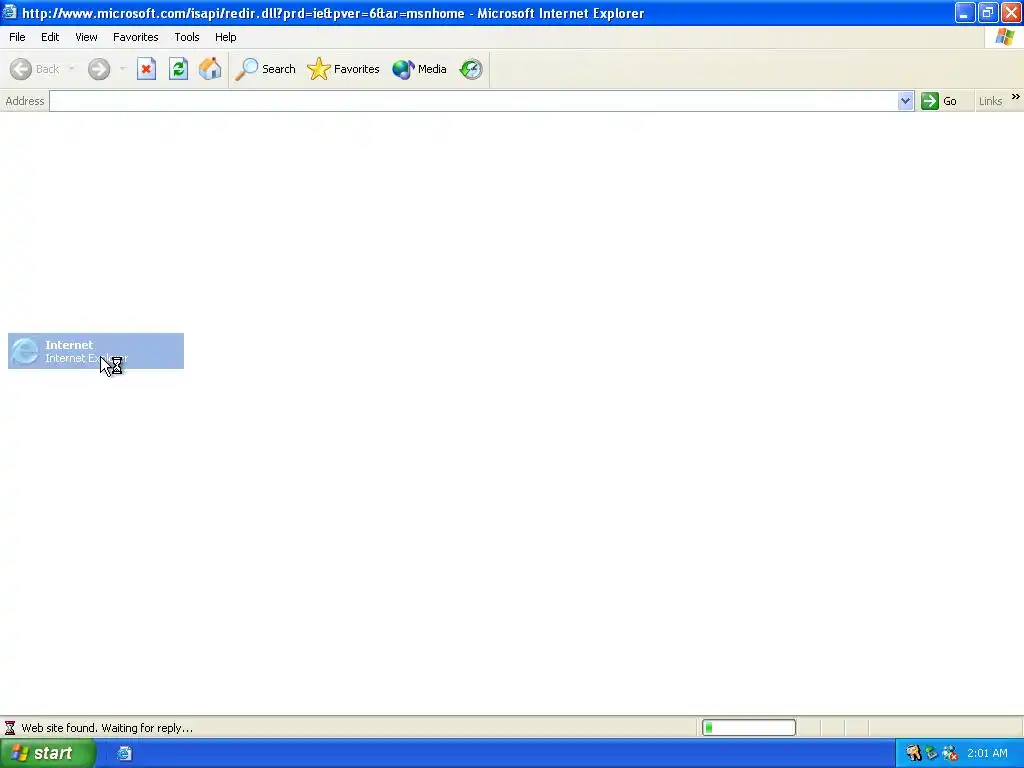Open the Search magnifier button
The image size is (1024, 768).
(265, 69)
